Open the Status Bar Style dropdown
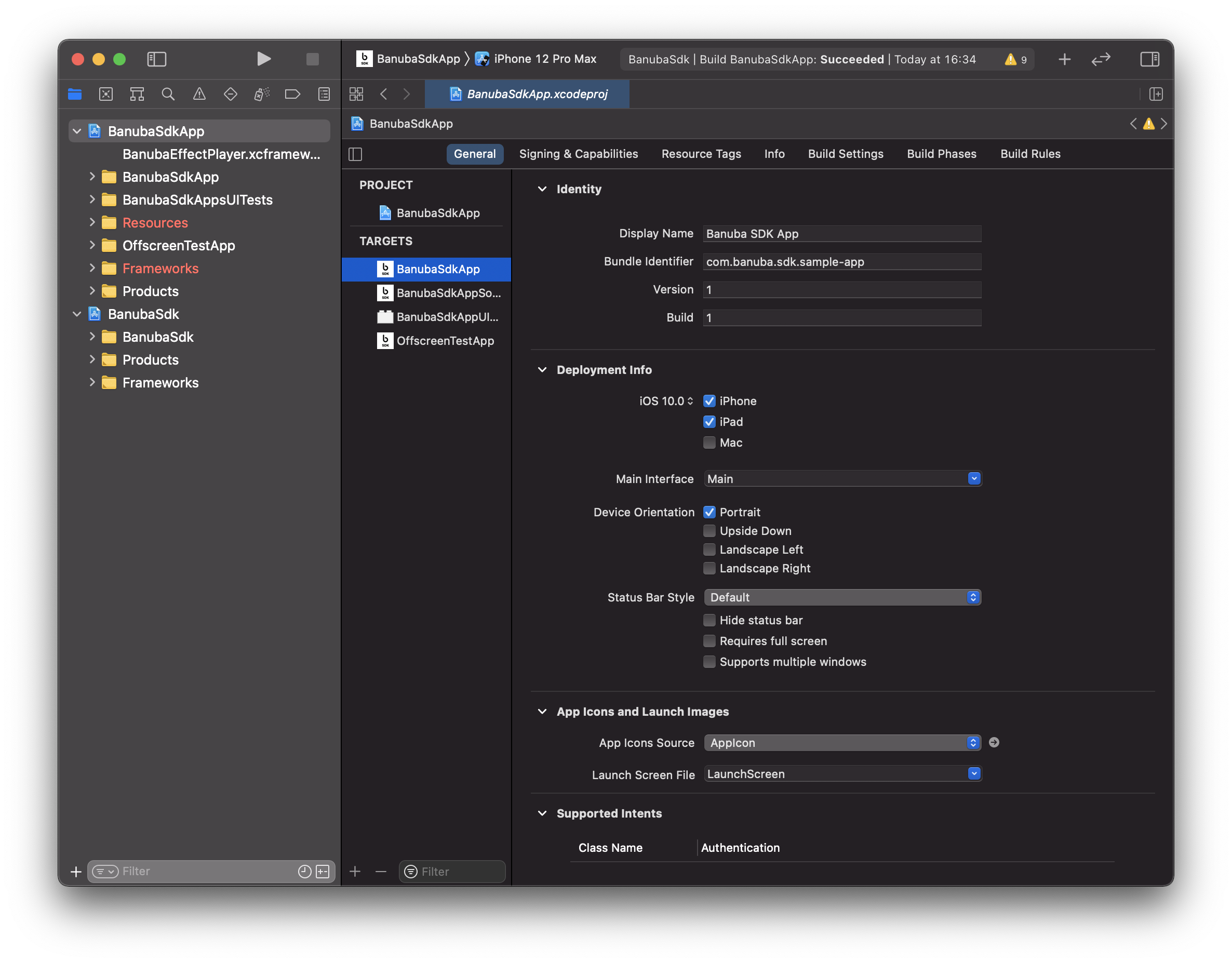 pyautogui.click(x=842, y=597)
